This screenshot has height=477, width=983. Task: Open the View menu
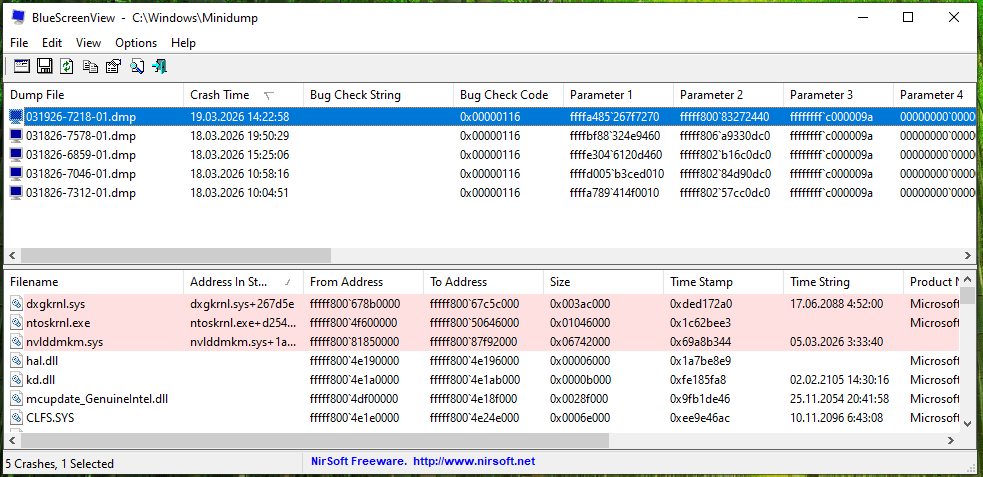pos(88,43)
